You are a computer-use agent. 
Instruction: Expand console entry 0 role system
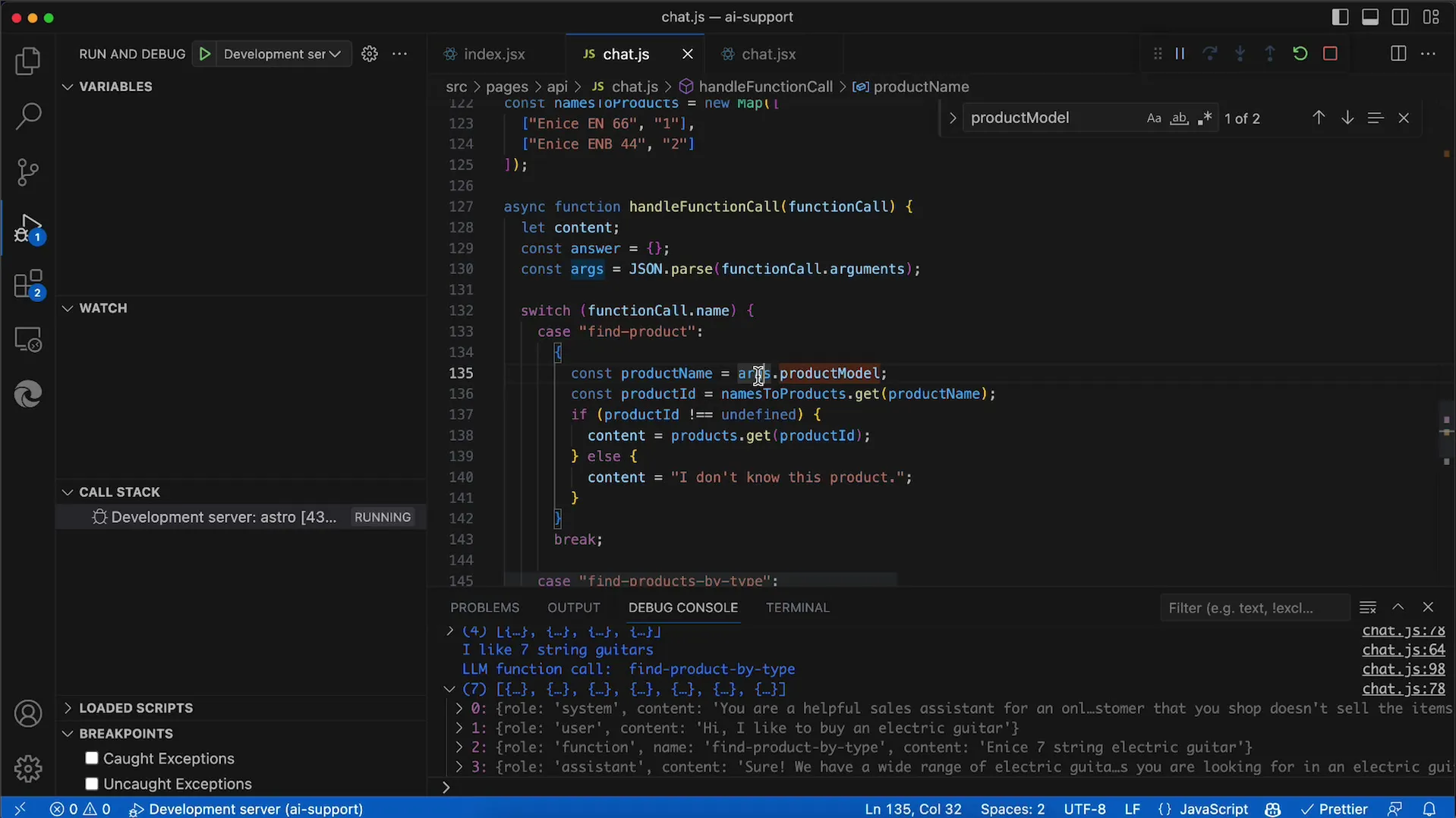(459, 709)
